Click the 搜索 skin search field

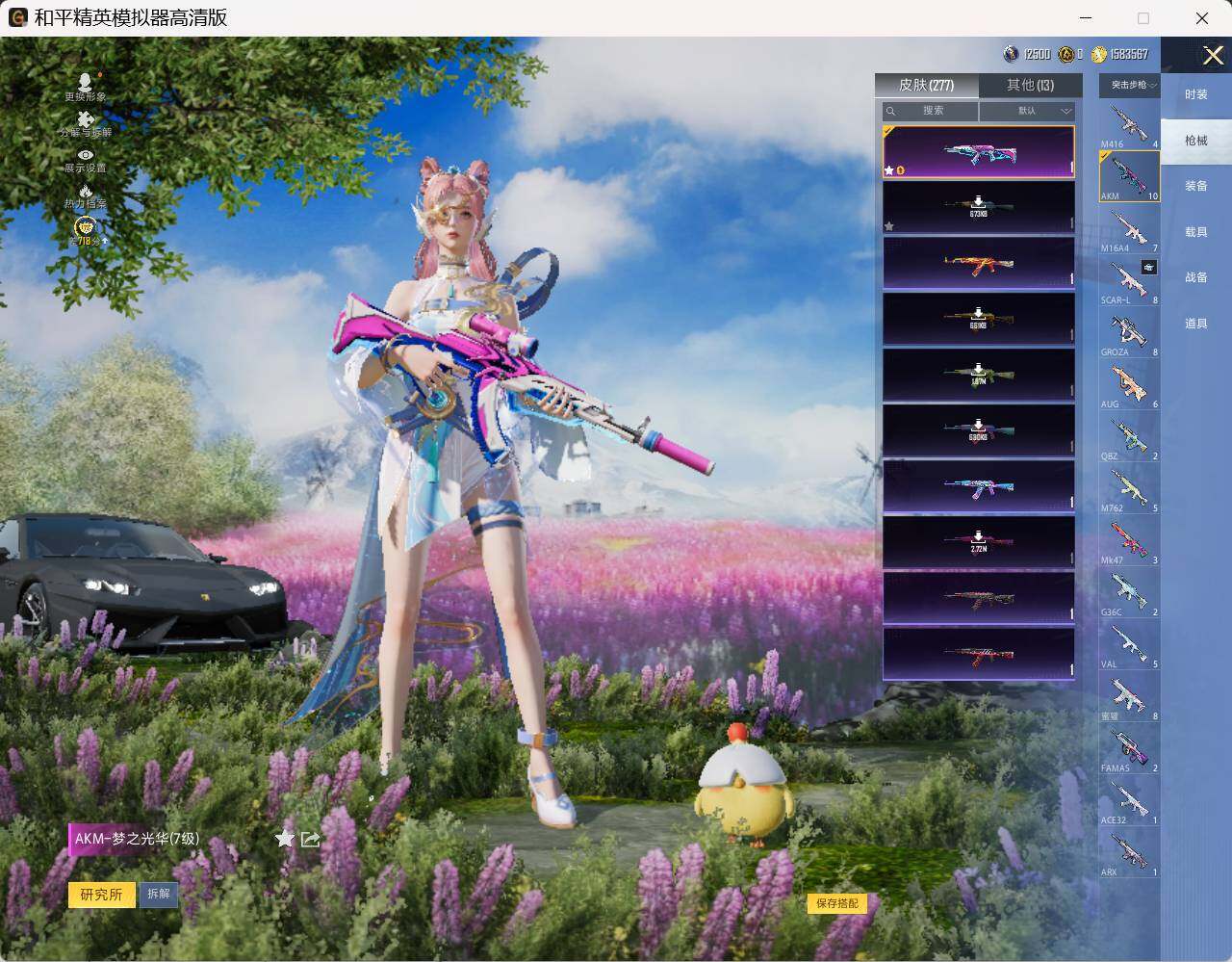click(930, 111)
